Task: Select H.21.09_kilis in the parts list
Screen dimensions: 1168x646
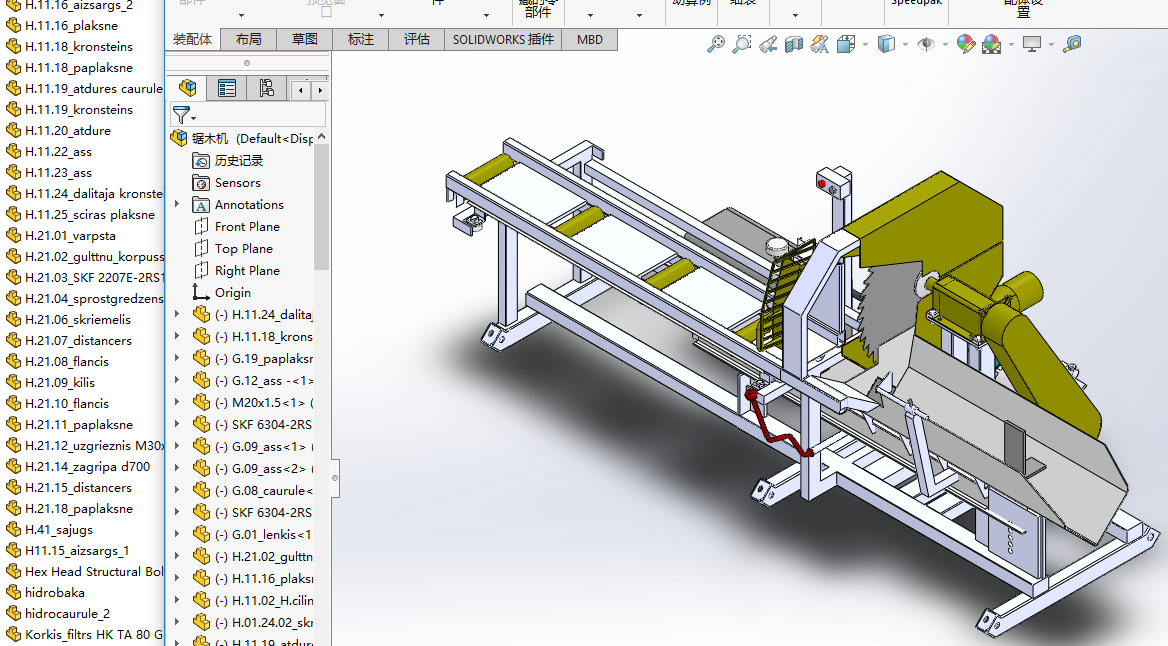Action: 60,383
